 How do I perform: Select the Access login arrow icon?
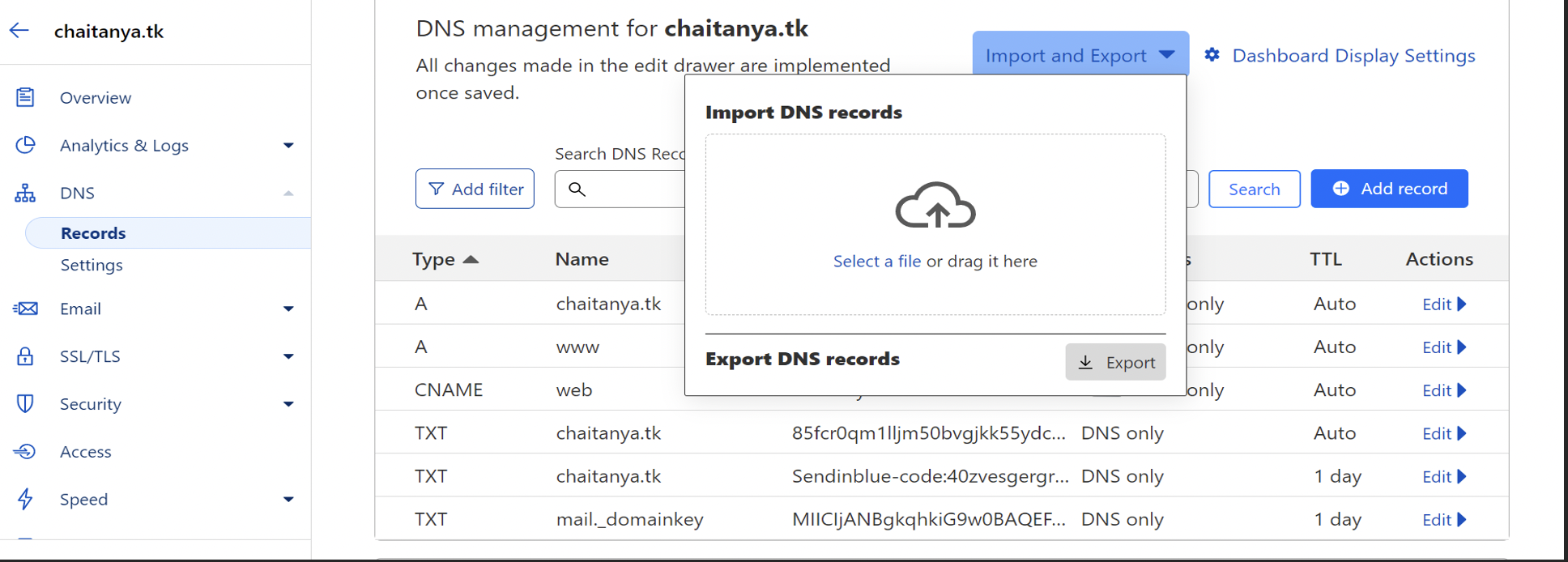[x=25, y=451]
